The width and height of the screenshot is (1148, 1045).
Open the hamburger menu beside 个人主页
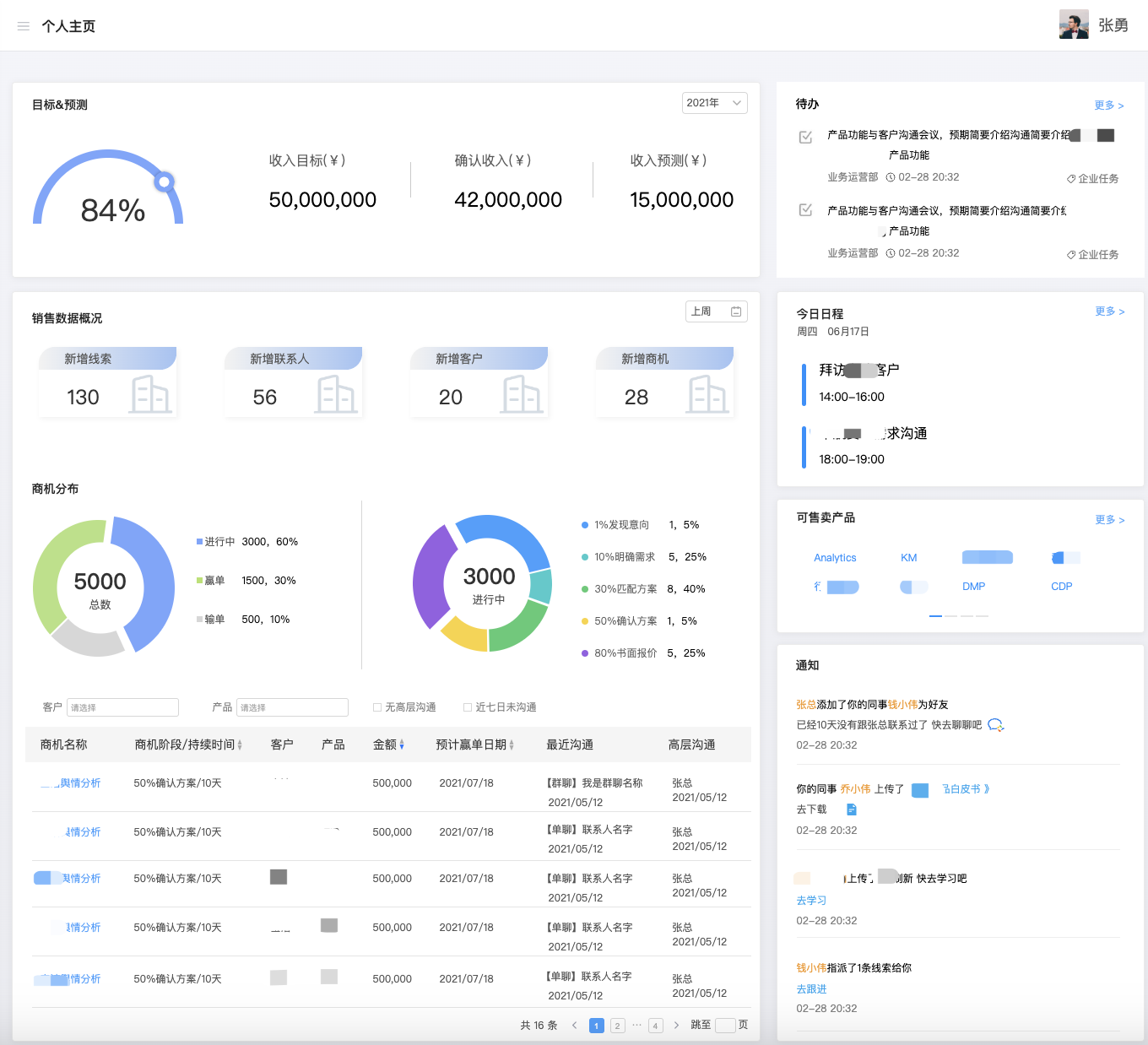coord(24,26)
